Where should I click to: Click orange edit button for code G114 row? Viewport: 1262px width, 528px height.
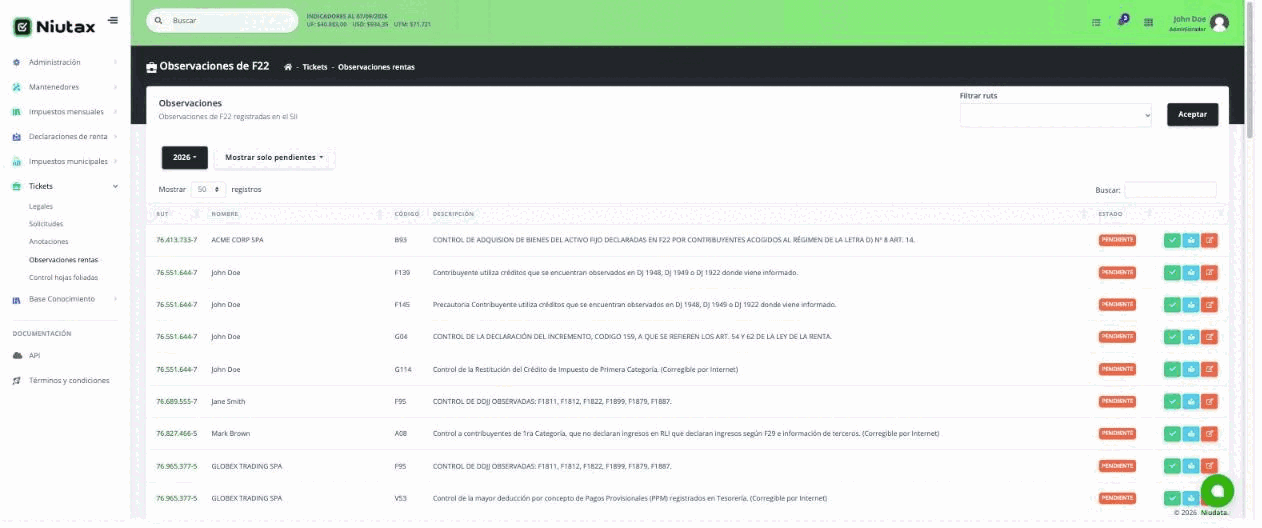tap(1209, 369)
